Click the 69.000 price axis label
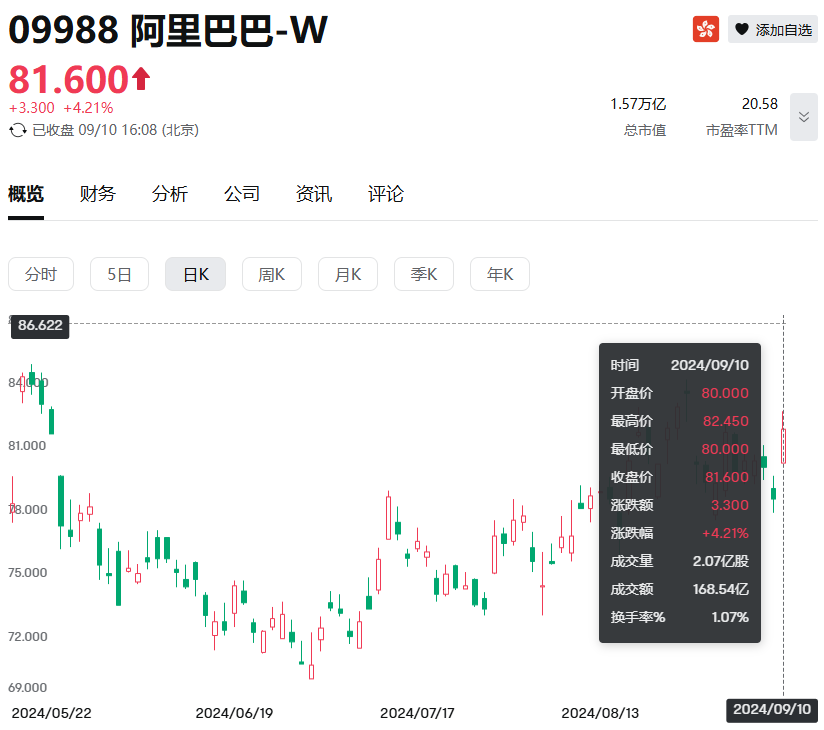824x730 pixels. (27, 687)
